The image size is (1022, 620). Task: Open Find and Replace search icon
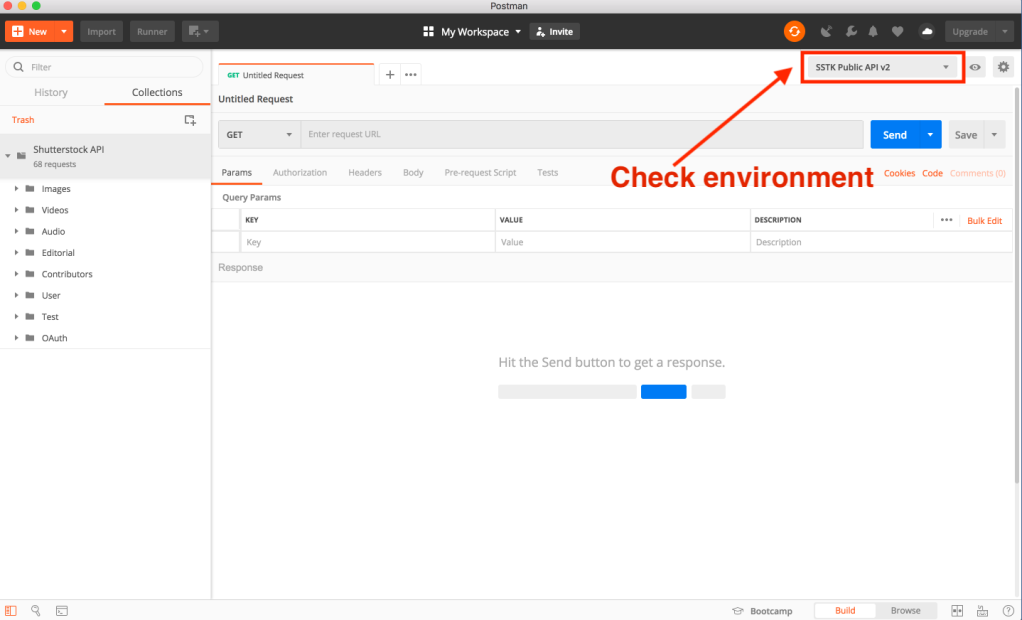[x=36, y=611]
